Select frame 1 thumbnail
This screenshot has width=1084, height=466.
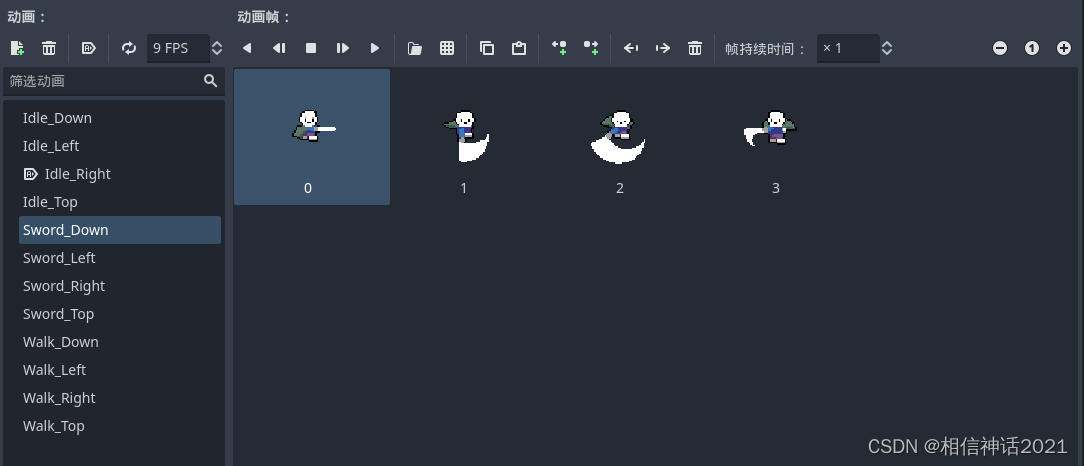(x=467, y=137)
